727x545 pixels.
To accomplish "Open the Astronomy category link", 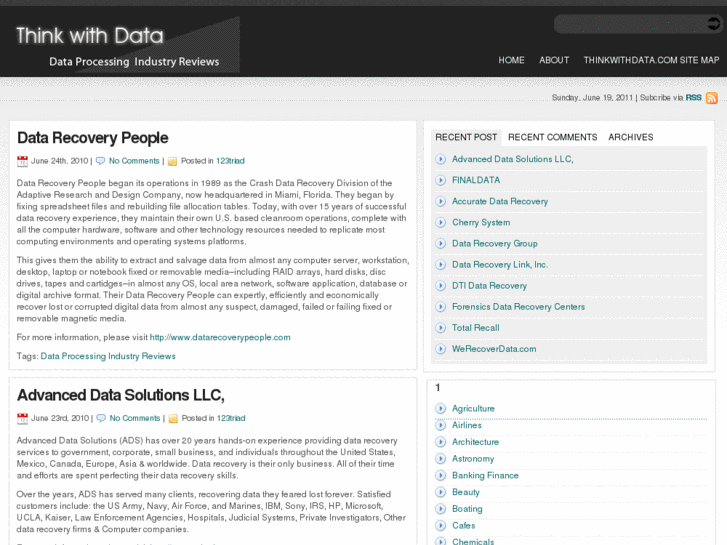I will click(x=473, y=459).
